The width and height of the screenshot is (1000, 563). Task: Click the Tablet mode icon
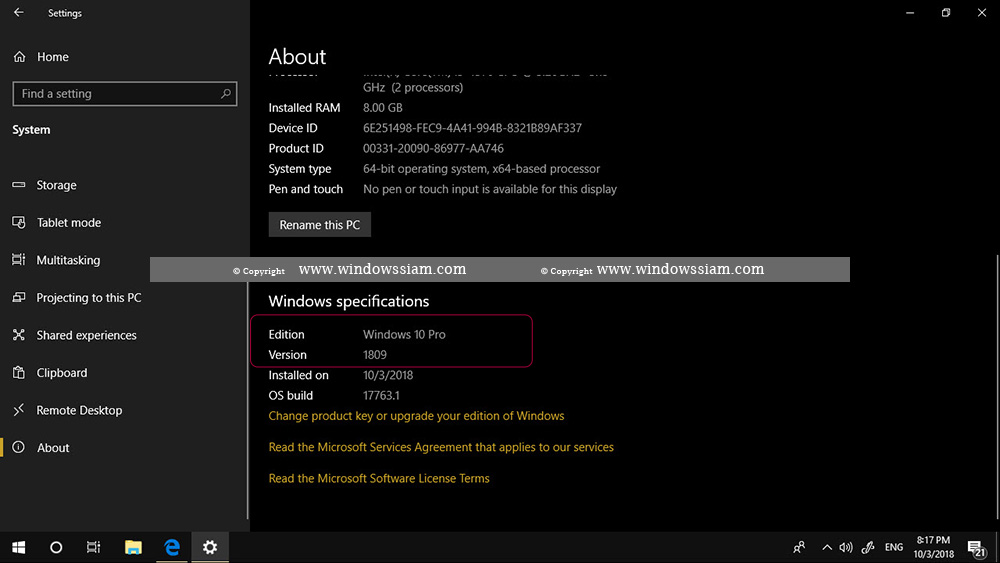pyautogui.click(x=19, y=223)
